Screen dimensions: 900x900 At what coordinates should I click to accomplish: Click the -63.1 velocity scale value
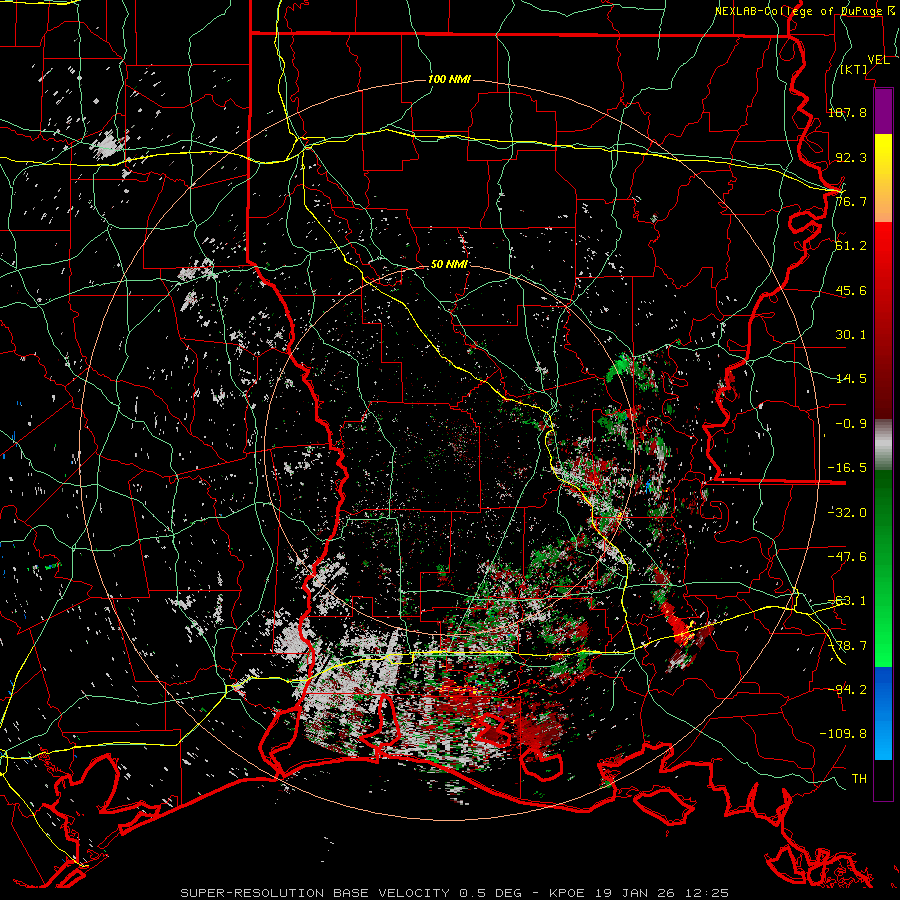point(847,601)
